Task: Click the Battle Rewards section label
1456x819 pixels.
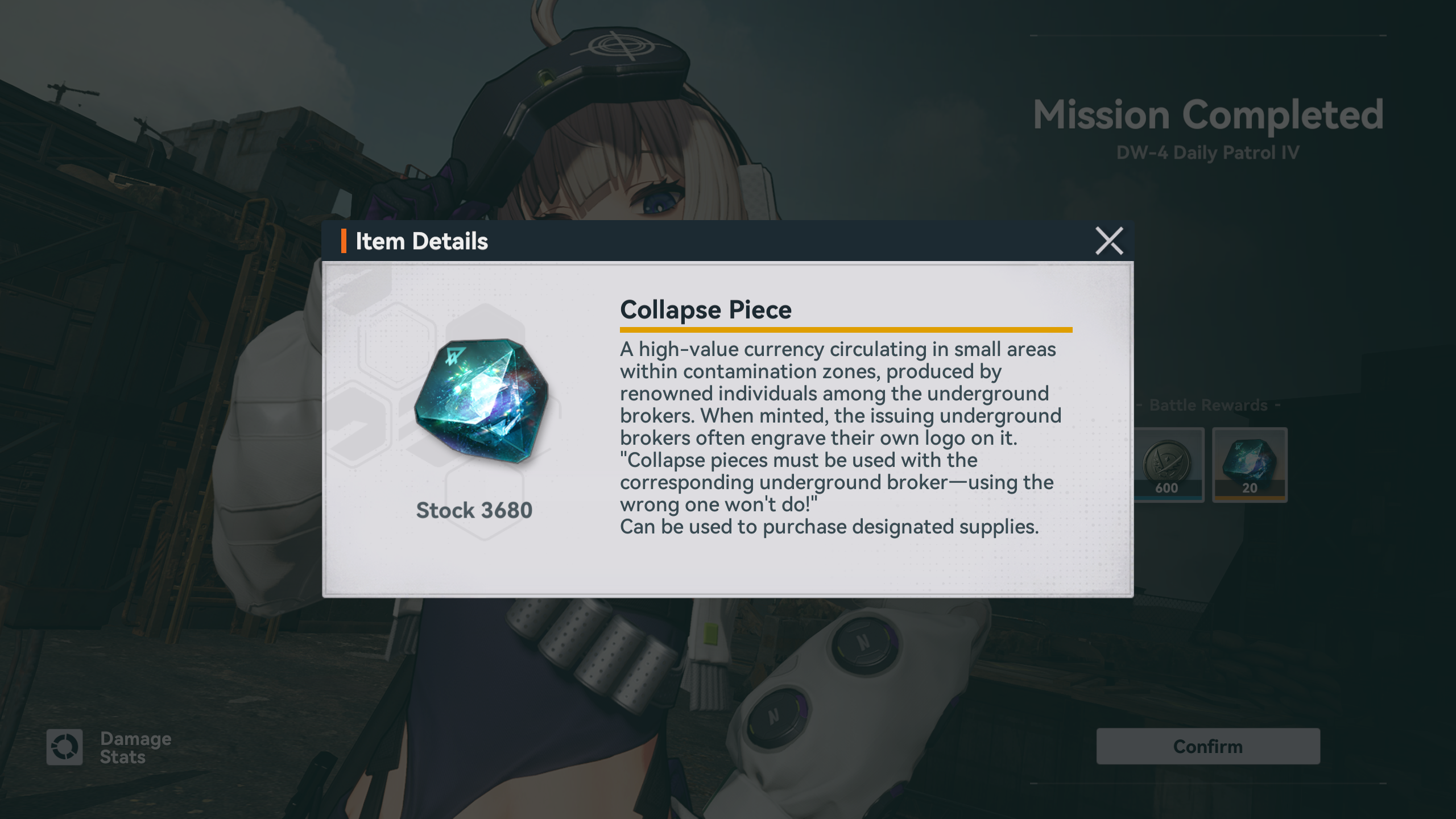Action: coord(1208,405)
